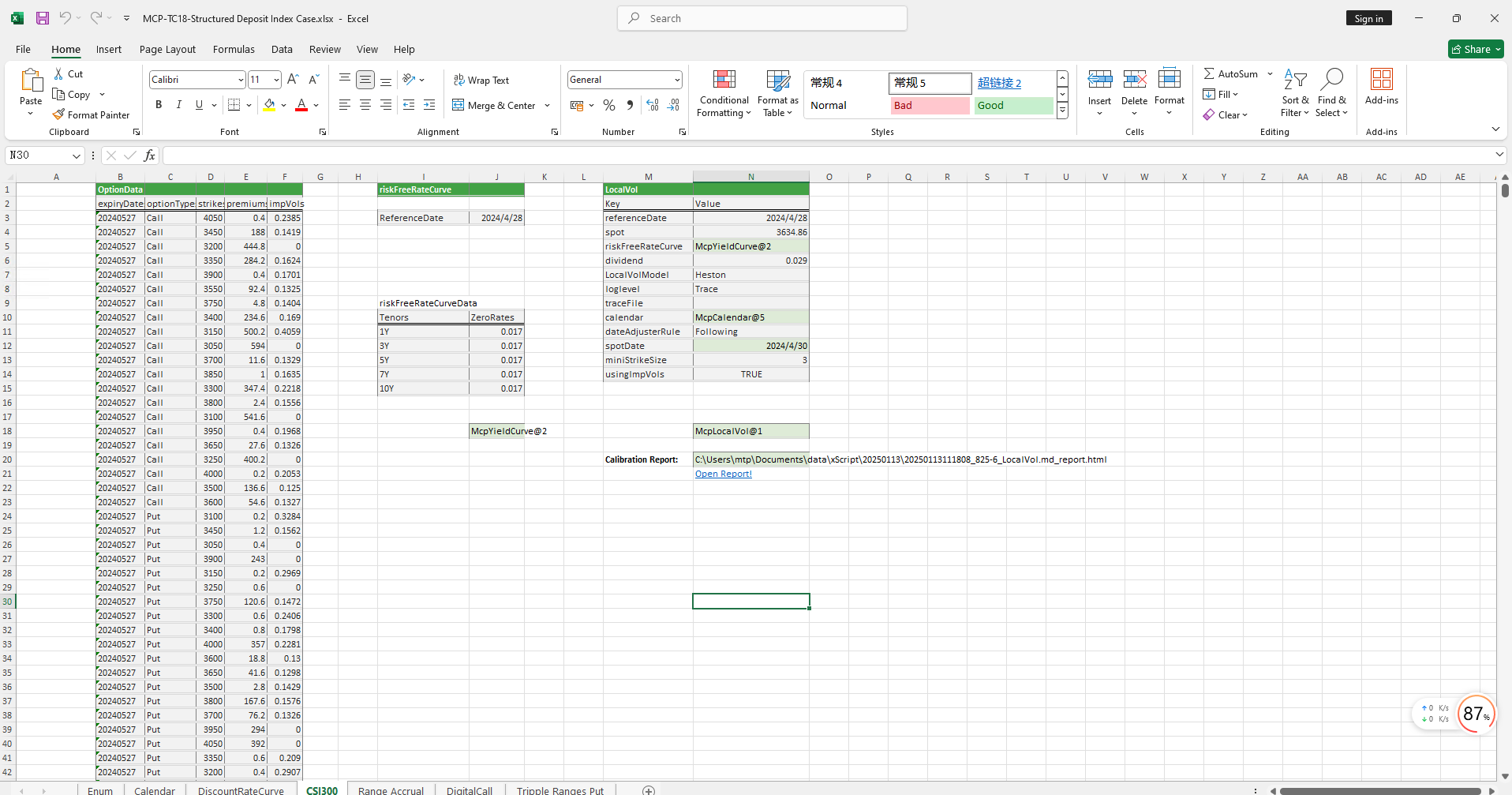The image size is (1512, 795).
Task: Expand the Name Box dropdown
Action: click(x=76, y=156)
